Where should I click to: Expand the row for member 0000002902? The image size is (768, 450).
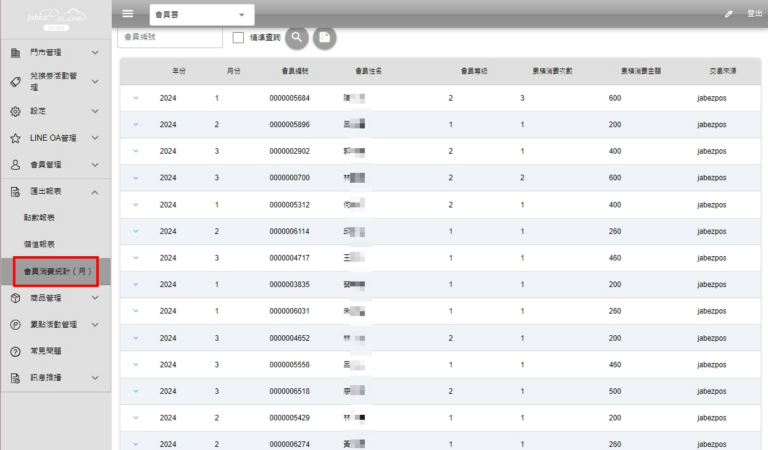pyautogui.click(x=135, y=151)
